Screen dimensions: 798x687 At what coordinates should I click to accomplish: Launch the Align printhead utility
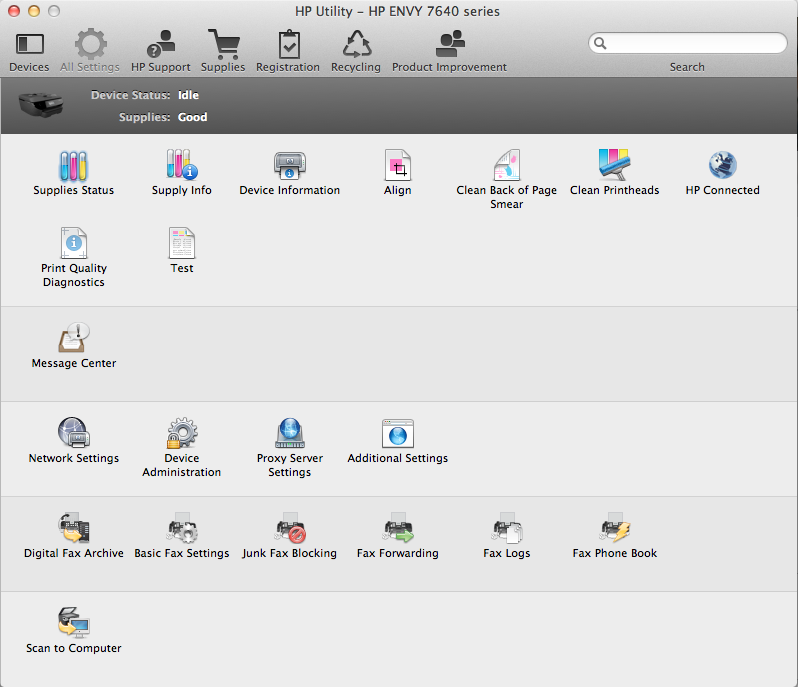point(398,166)
